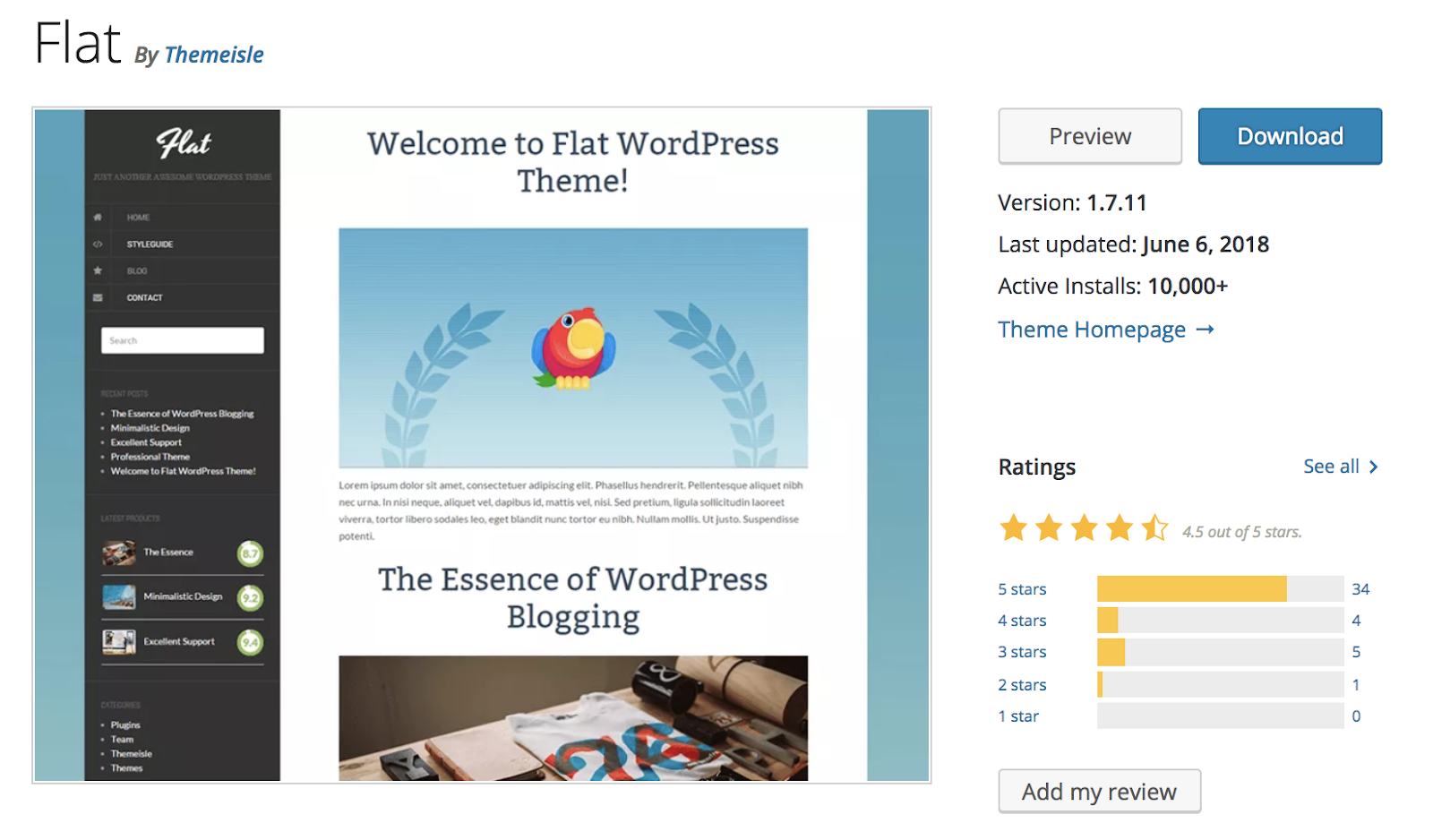The width and height of the screenshot is (1433, 840).
Task: Click the home icon in the Flat sidebar
Action: (x=98, y=217)
